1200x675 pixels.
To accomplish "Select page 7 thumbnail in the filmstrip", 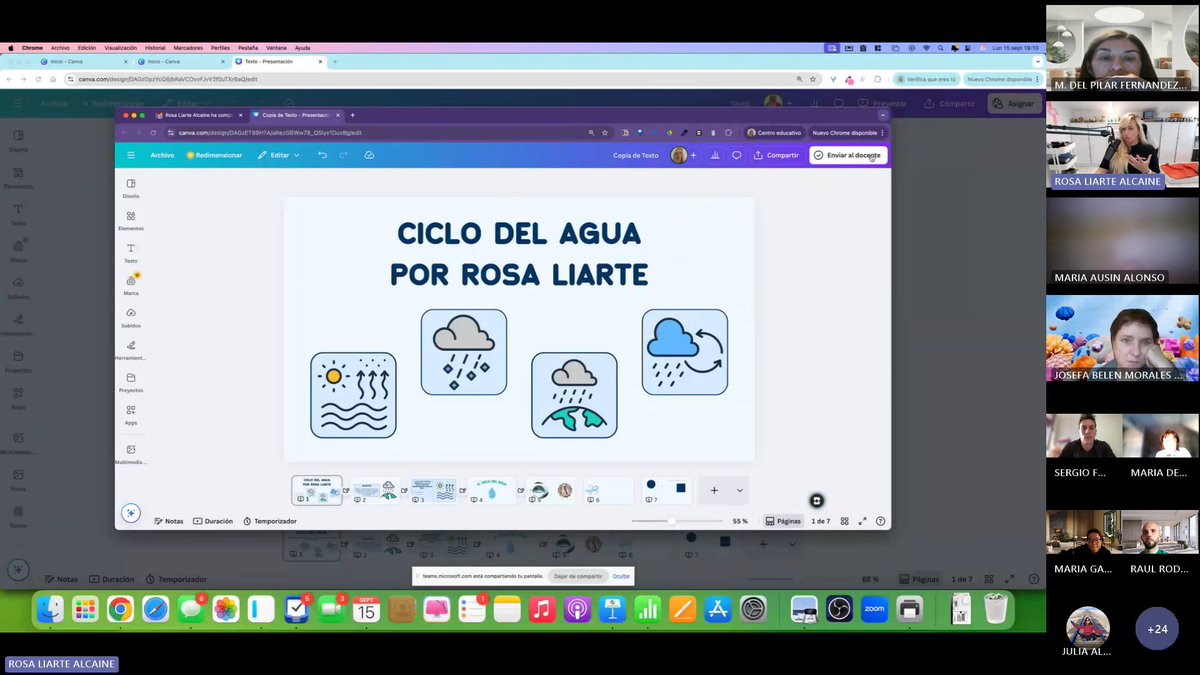I will 665,489.
